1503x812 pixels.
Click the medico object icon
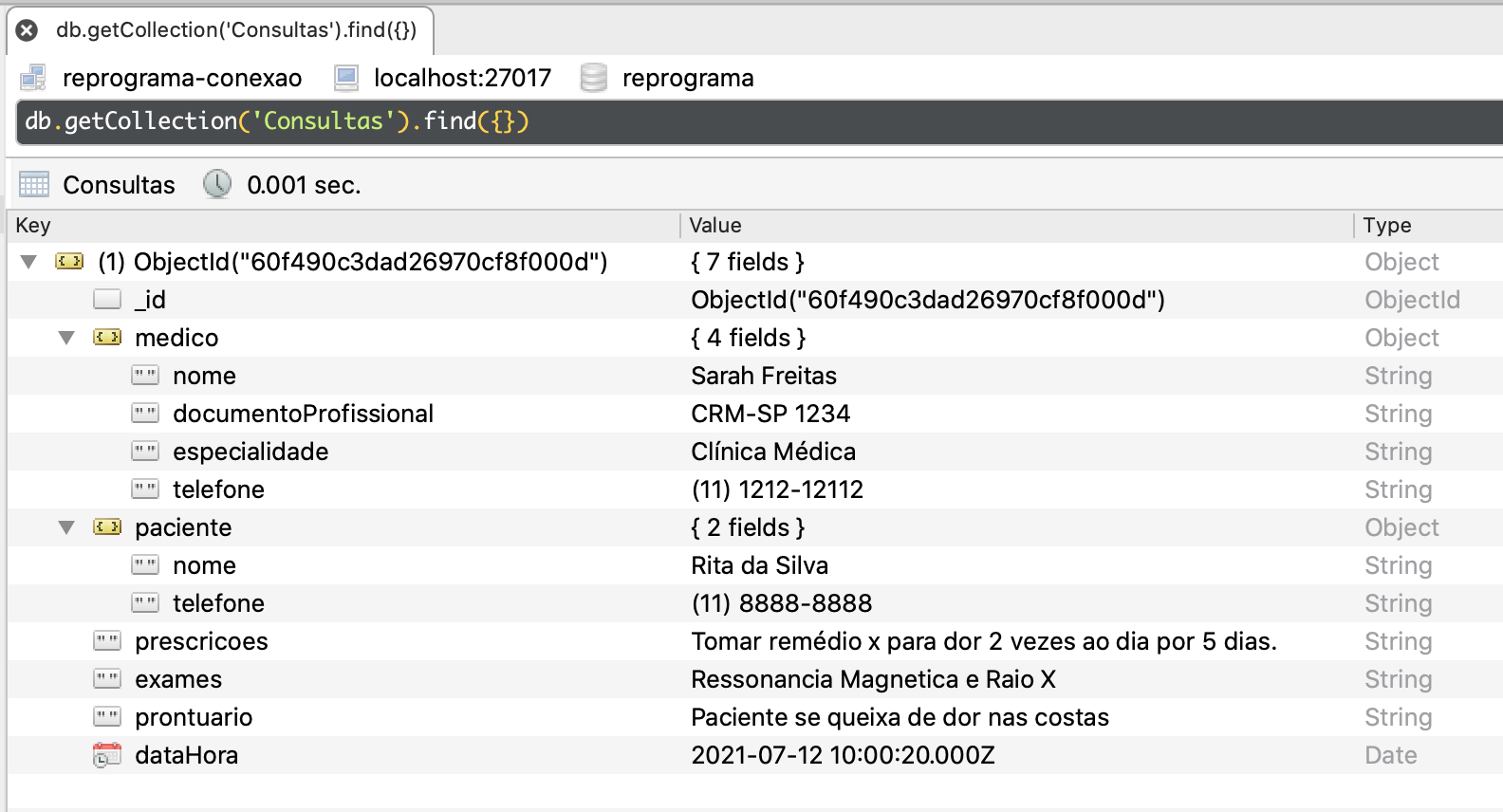[x=107, y=337]
